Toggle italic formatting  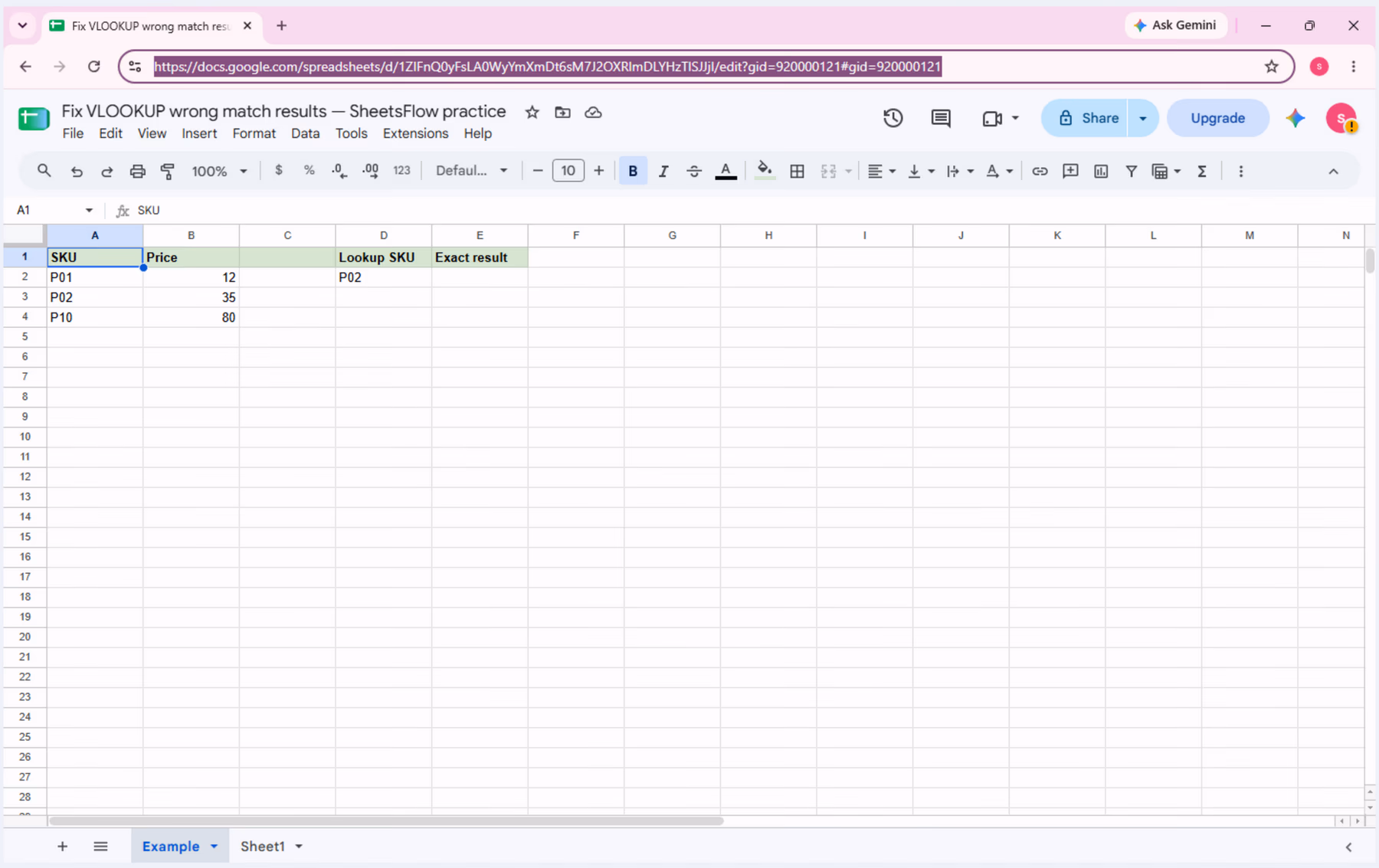click(x=663, y=171)
